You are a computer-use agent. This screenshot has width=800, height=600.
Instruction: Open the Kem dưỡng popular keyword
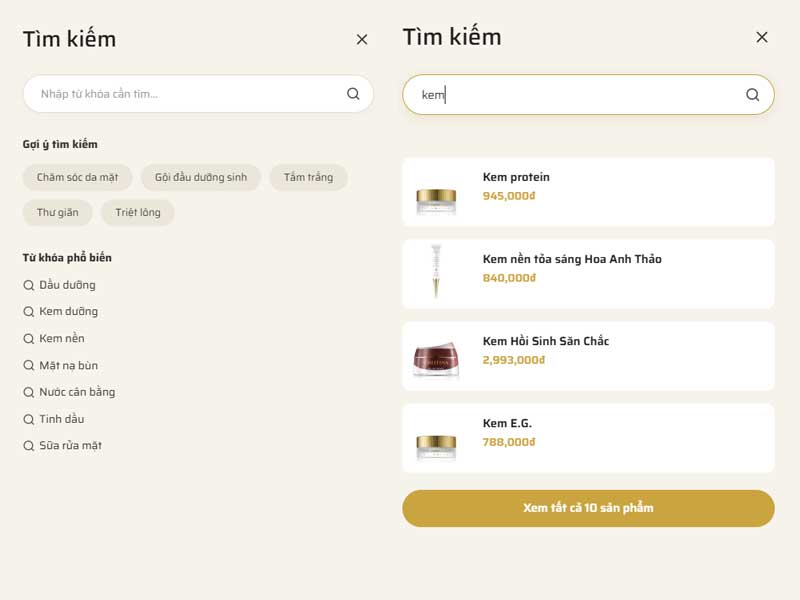pos(68,311)
